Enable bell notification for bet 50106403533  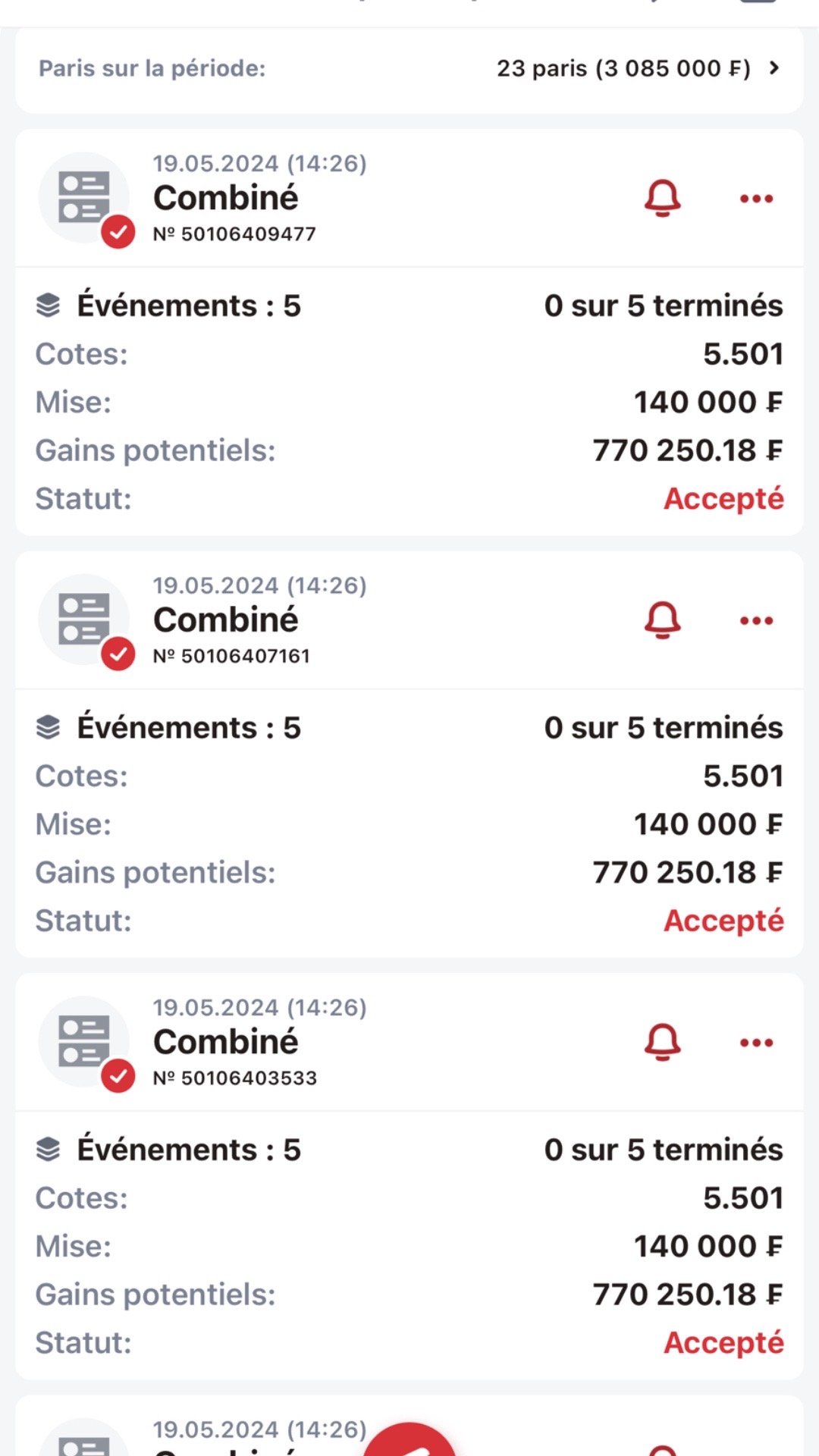(662, 1042)
